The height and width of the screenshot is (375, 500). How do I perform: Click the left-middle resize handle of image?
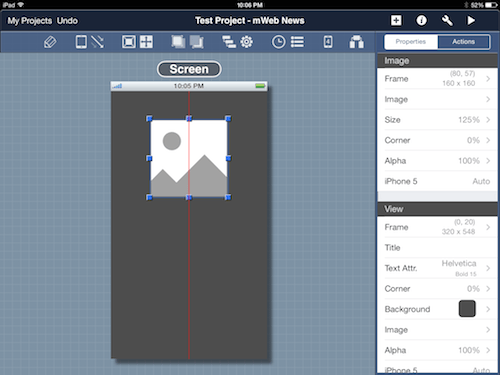[149, 158]
